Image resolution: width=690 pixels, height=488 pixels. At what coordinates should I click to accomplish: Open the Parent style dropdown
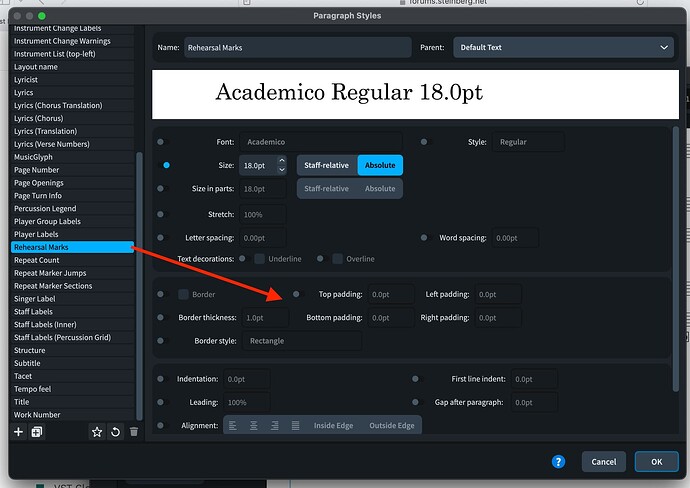[563, 47]
